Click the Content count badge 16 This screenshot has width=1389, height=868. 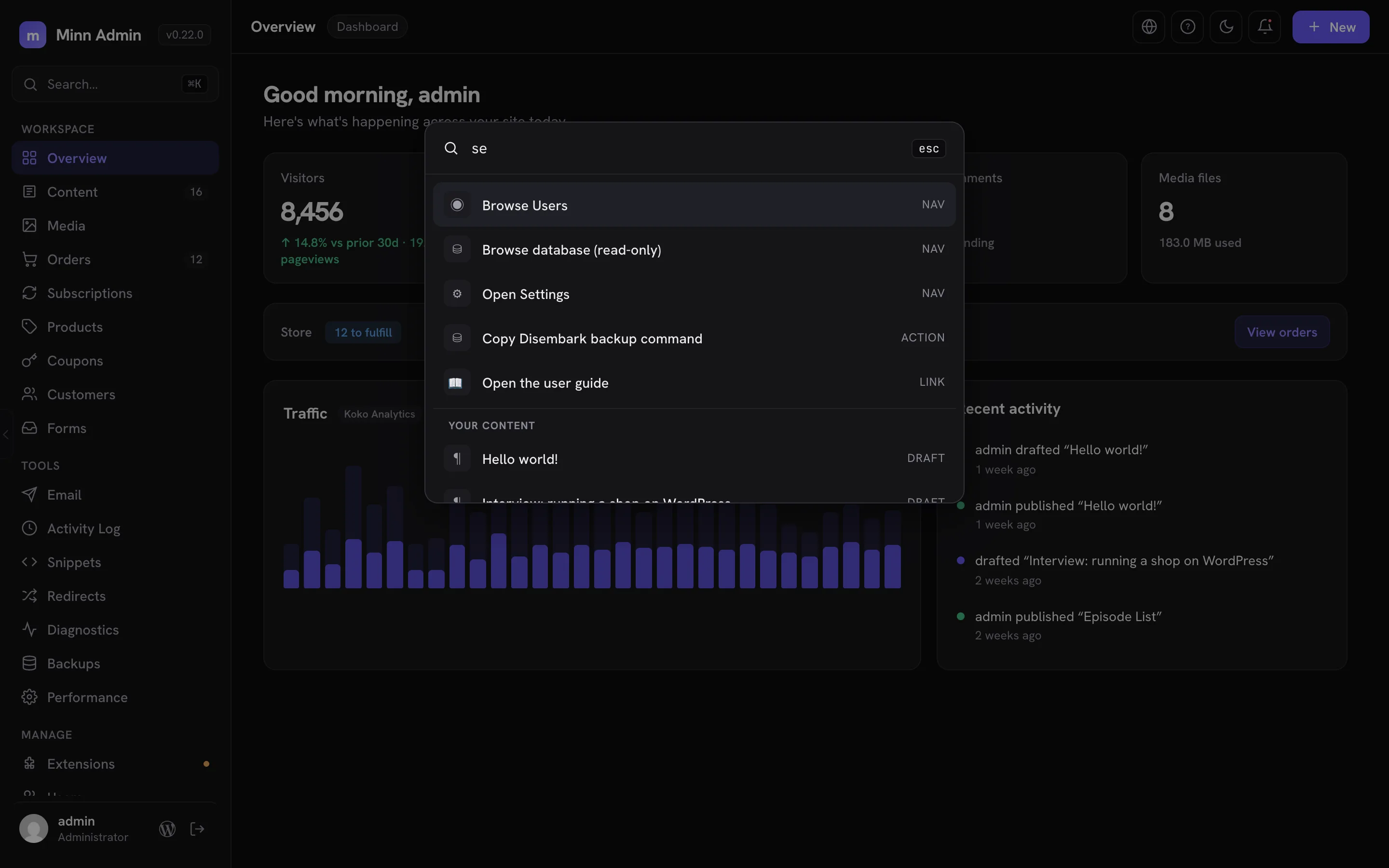pyautogui.click(x=196, y=192)
